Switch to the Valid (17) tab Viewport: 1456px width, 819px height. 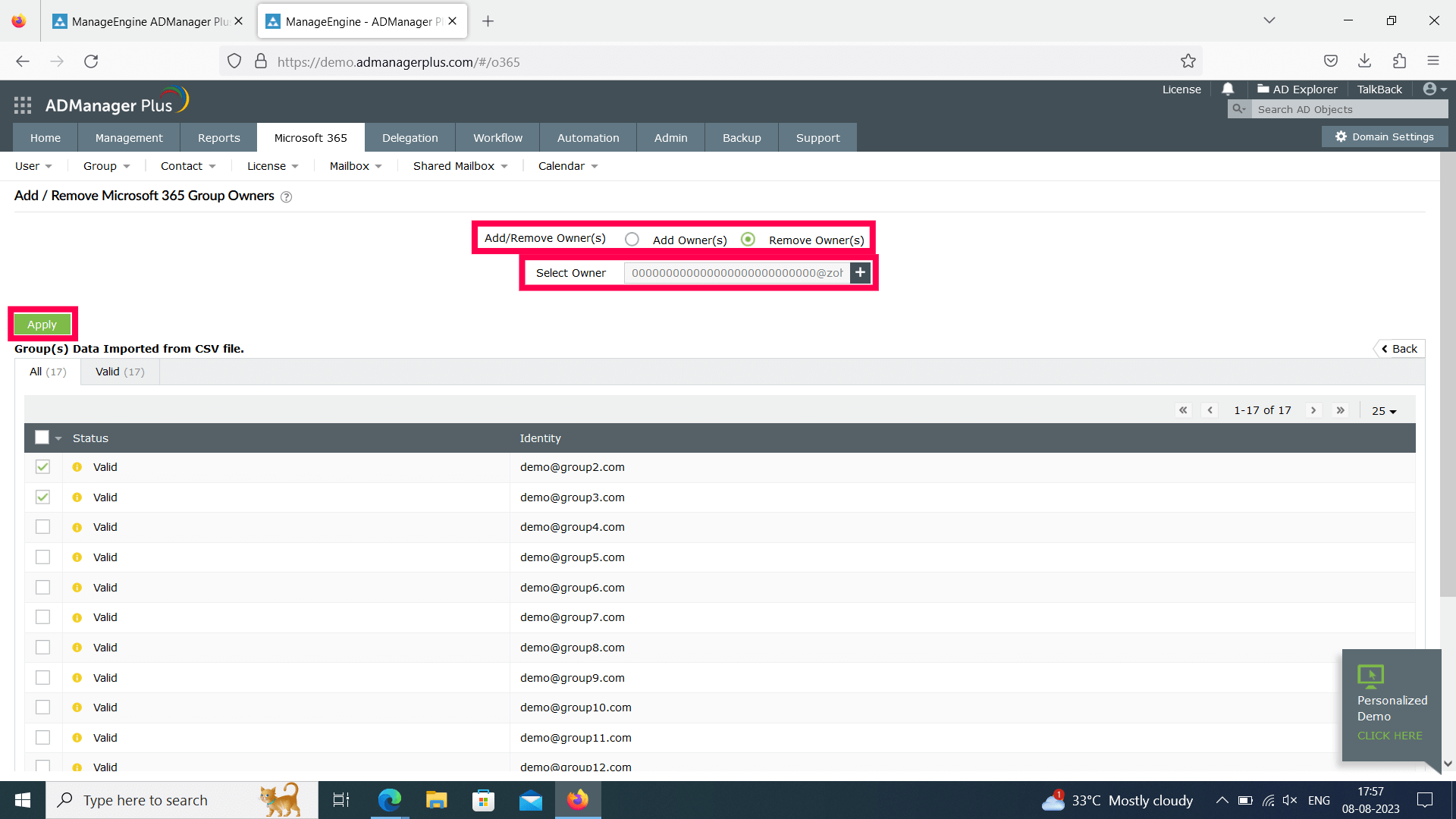120,372
